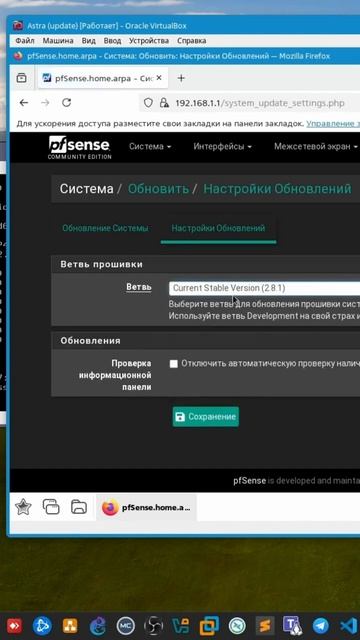Open the VirtualBox Машина menu
The width and height of the screenshot is (360, 640).
58,41
